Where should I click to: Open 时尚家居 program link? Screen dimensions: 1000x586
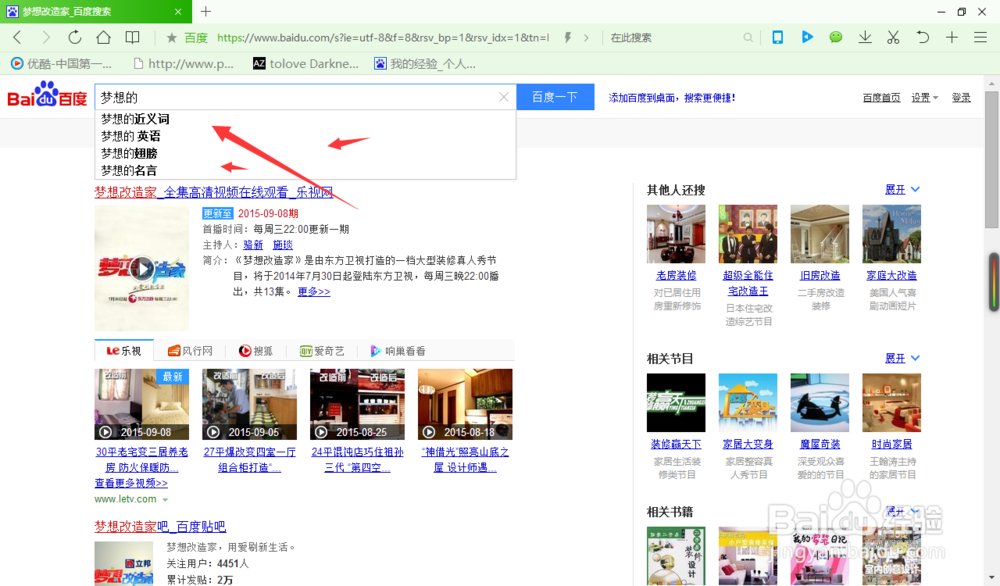892,444
